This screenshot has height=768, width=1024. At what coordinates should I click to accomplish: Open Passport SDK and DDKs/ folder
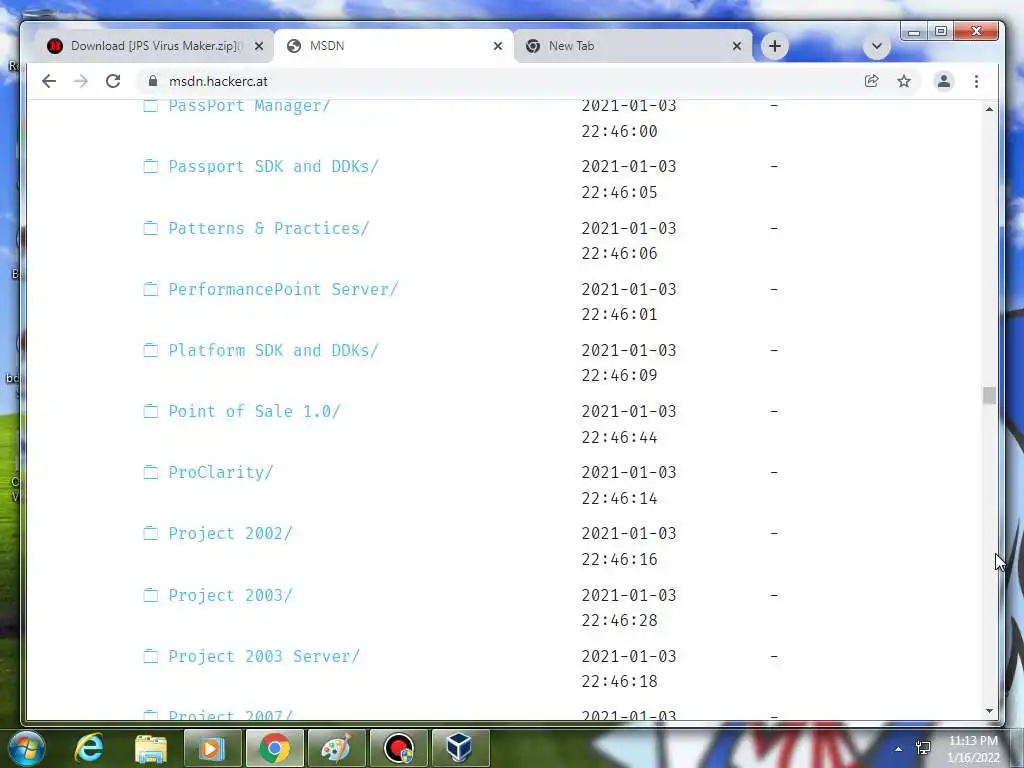273,167
